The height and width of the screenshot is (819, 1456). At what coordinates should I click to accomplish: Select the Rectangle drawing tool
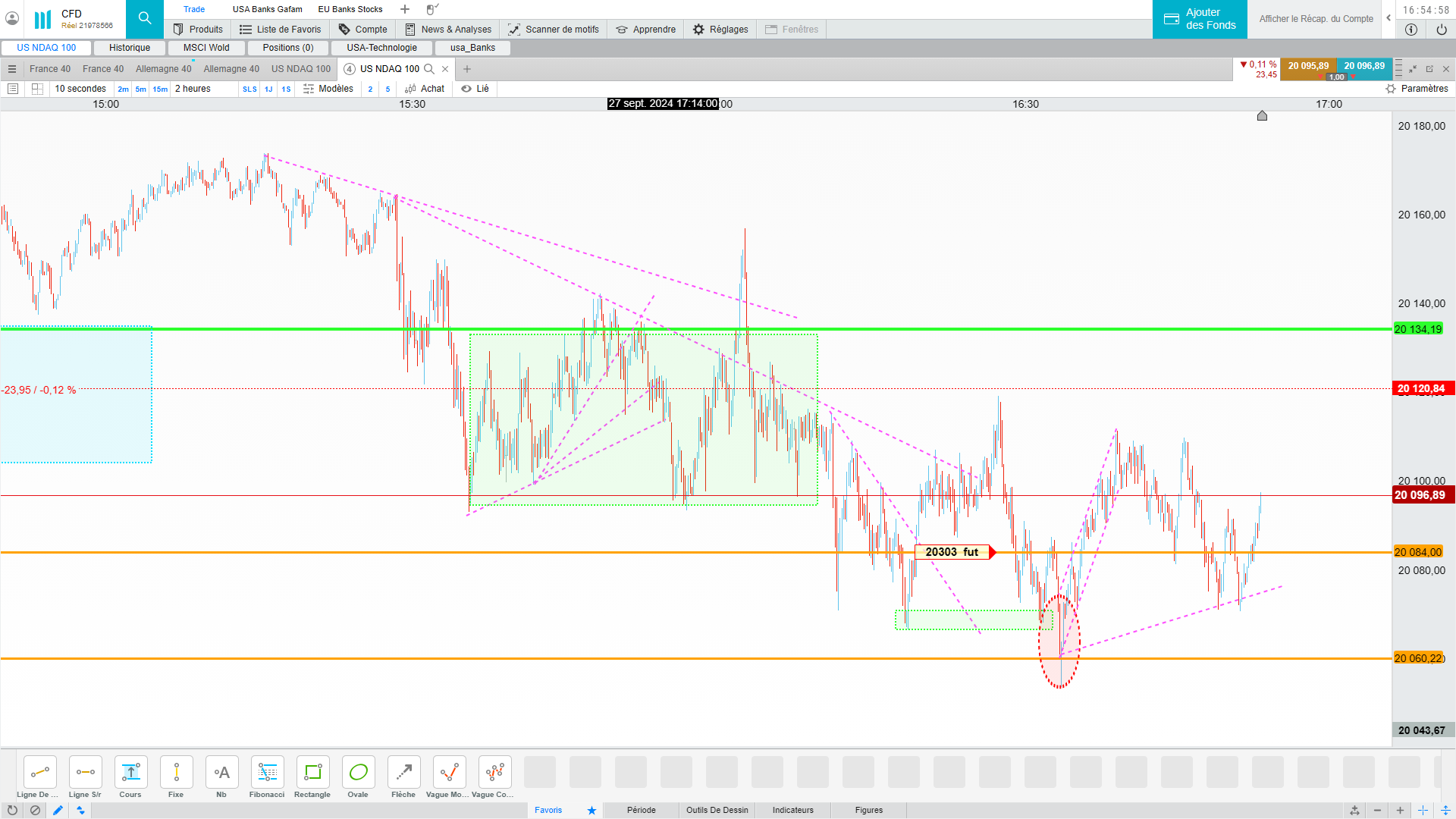pos(312,773)
